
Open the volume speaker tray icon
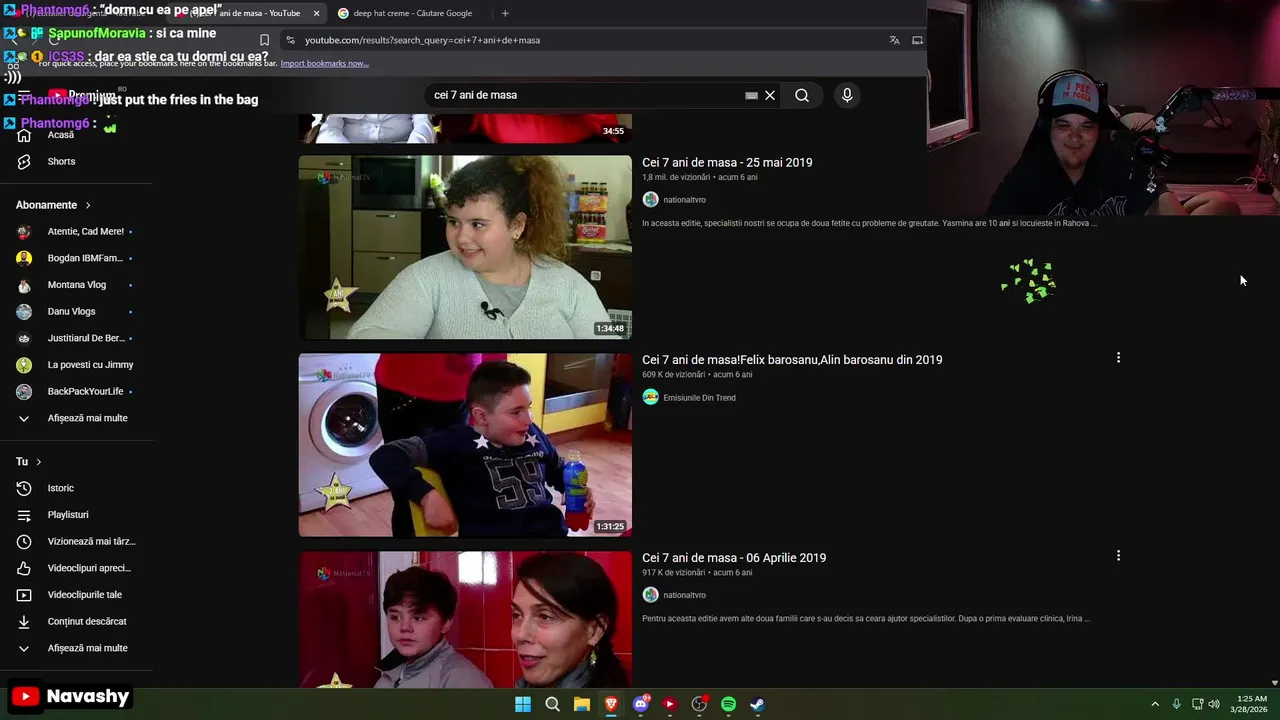[1214, 704]
